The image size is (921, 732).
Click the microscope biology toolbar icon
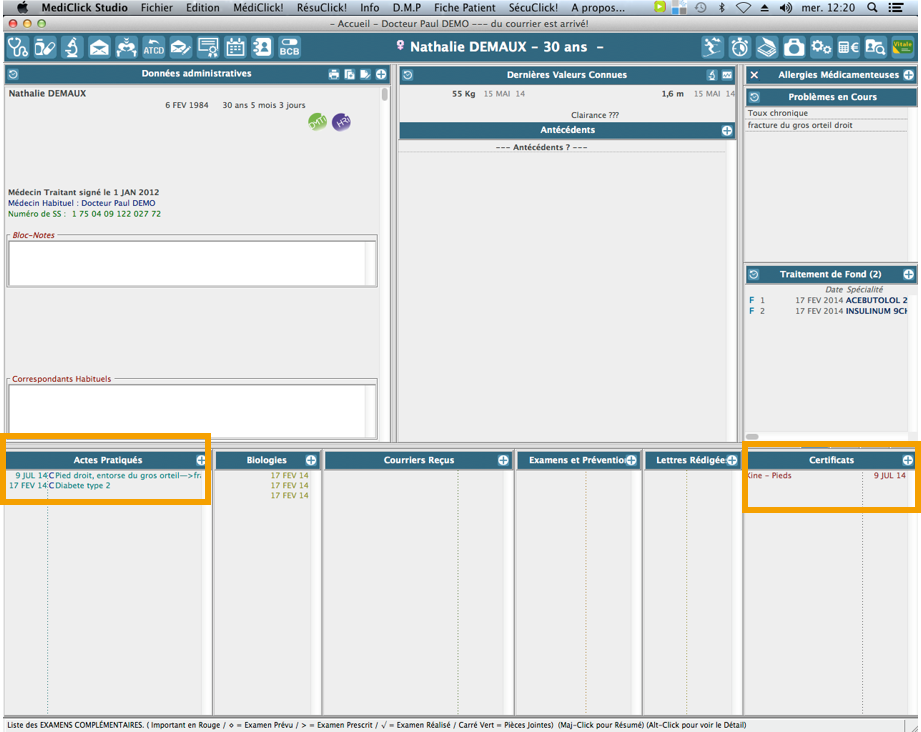pyautogui.click(x=72, y=47)
